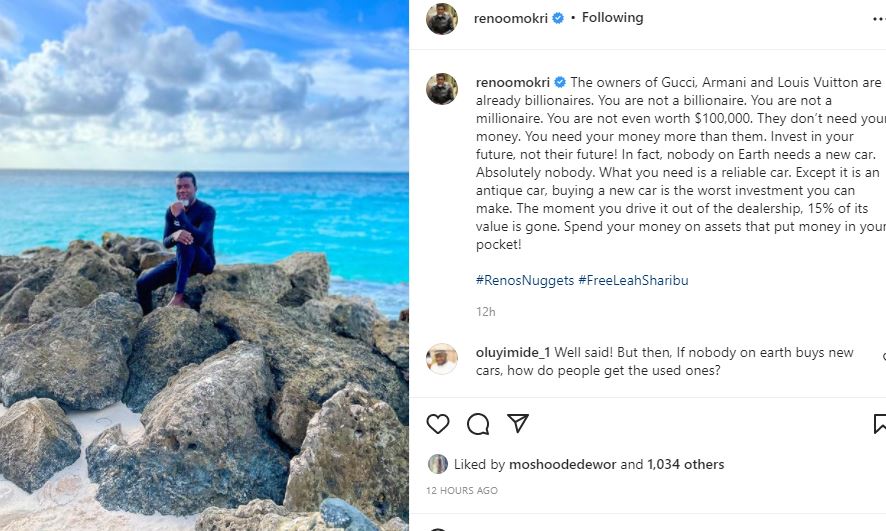This screenshot has height=531, width=886.
Task: Open the moshoodedewor profile link
Action: (564, 464)
